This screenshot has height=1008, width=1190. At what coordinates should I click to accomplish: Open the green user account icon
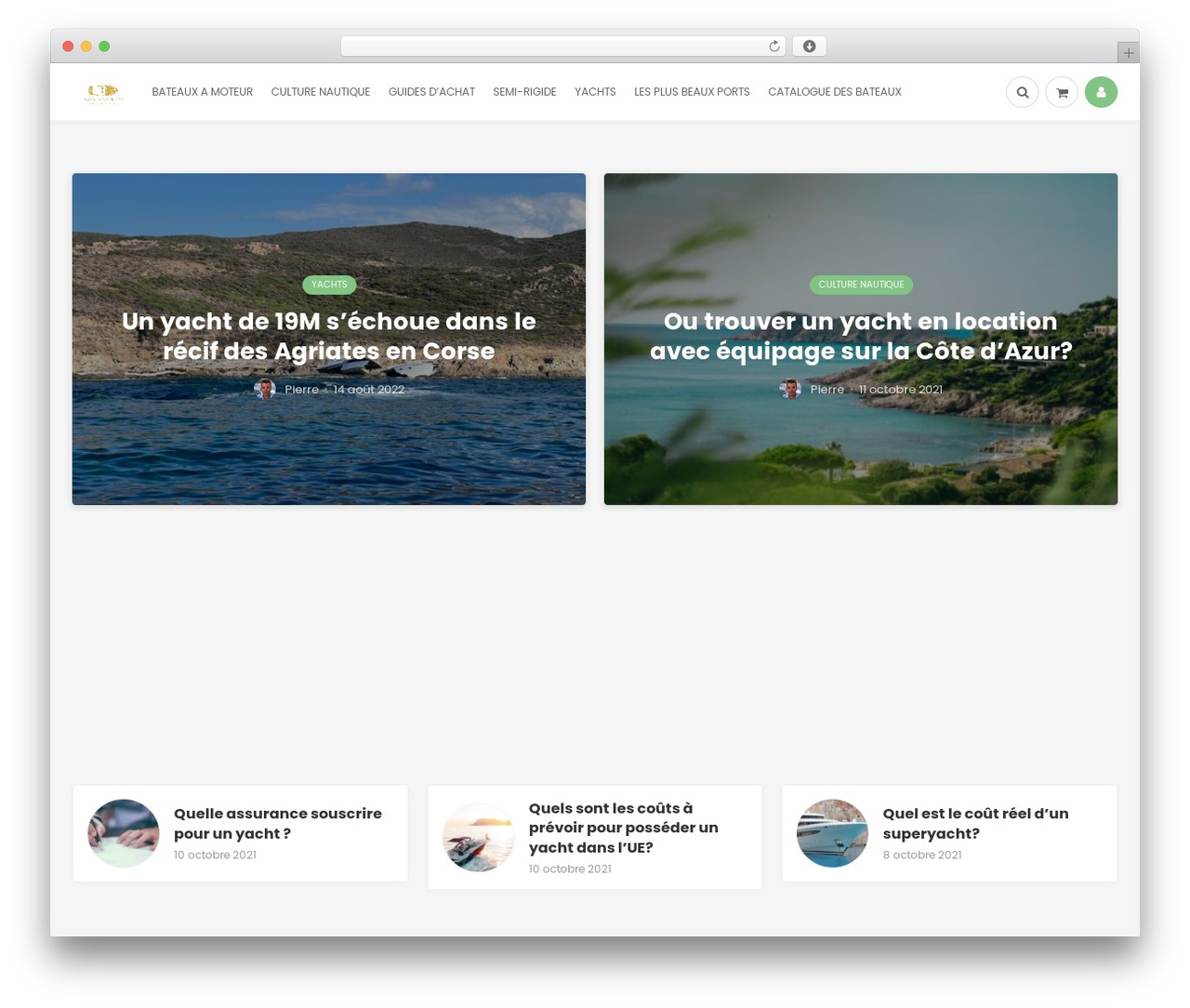coord(1101,92)
